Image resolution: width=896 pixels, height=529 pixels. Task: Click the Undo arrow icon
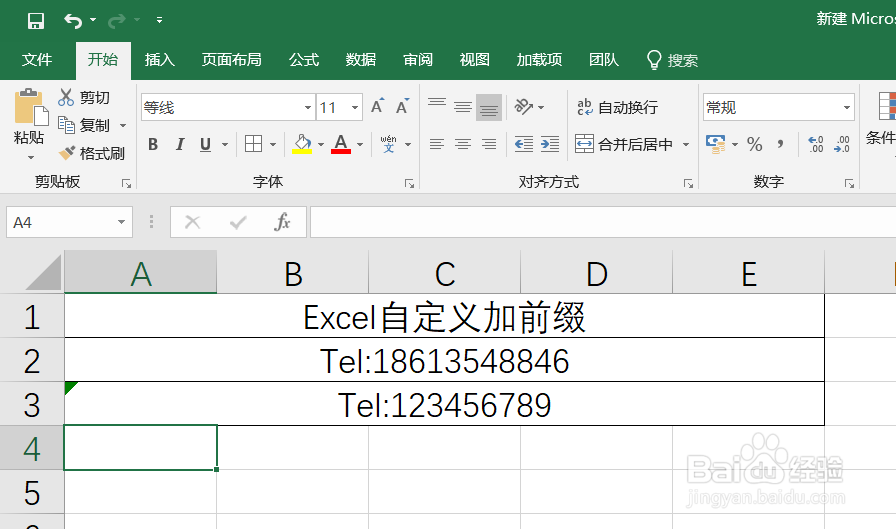73,21
